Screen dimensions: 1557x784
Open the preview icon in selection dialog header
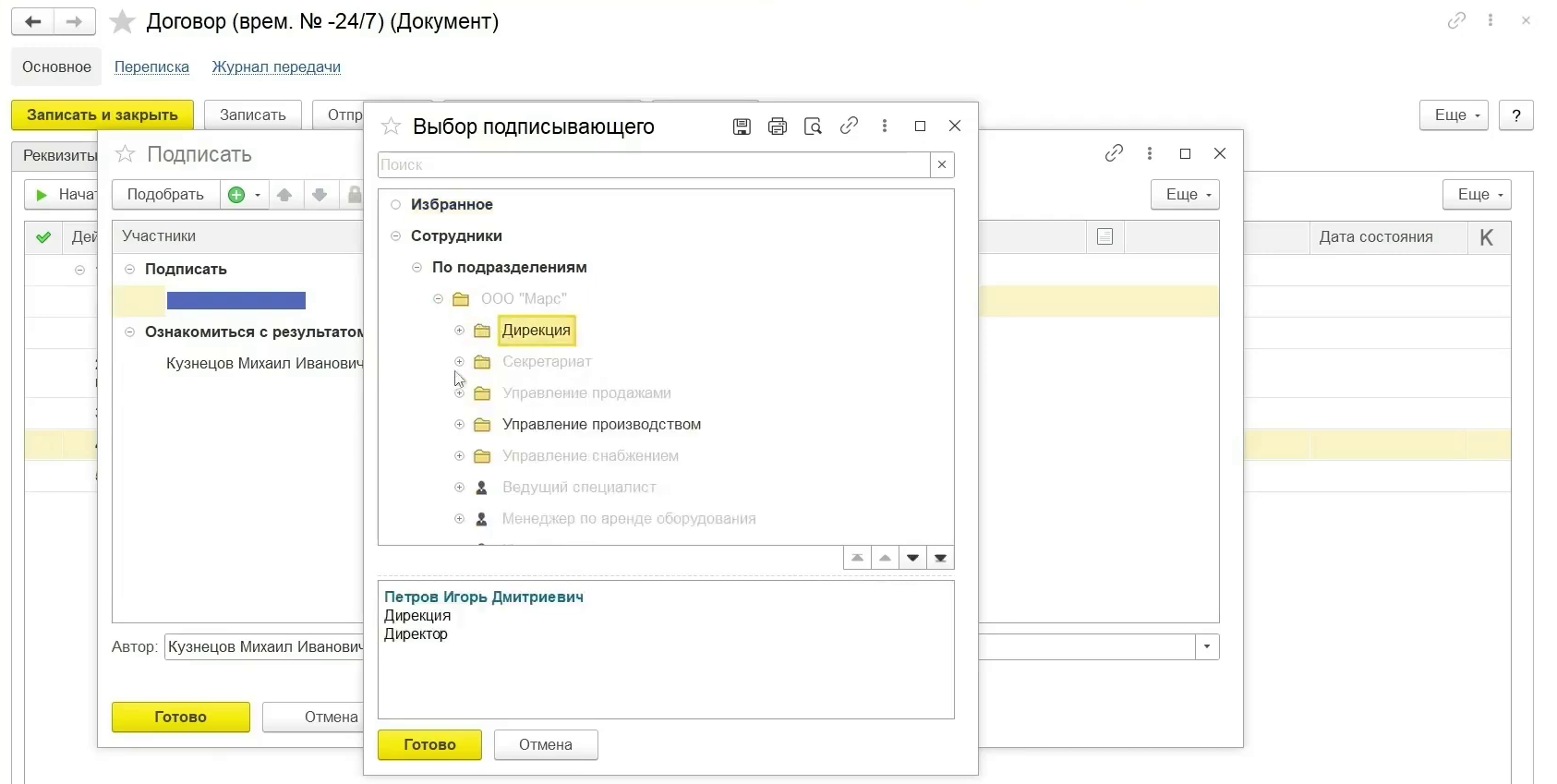click(x=813, y=127)
